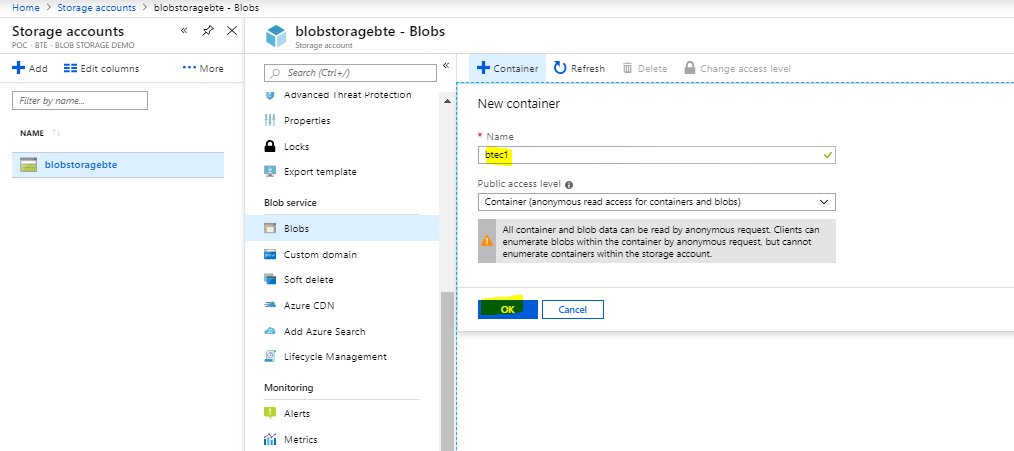1014x451 pixels.
Task: Click the + Container toolbar button
Action: click(508, 68)
